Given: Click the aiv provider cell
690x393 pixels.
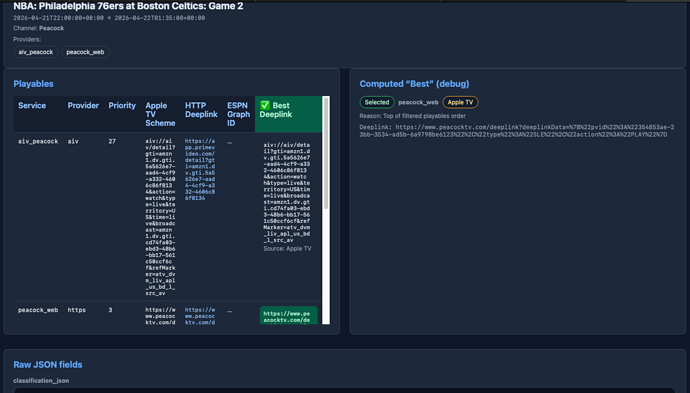Looking at the screenshot, I should coord(73,141).
